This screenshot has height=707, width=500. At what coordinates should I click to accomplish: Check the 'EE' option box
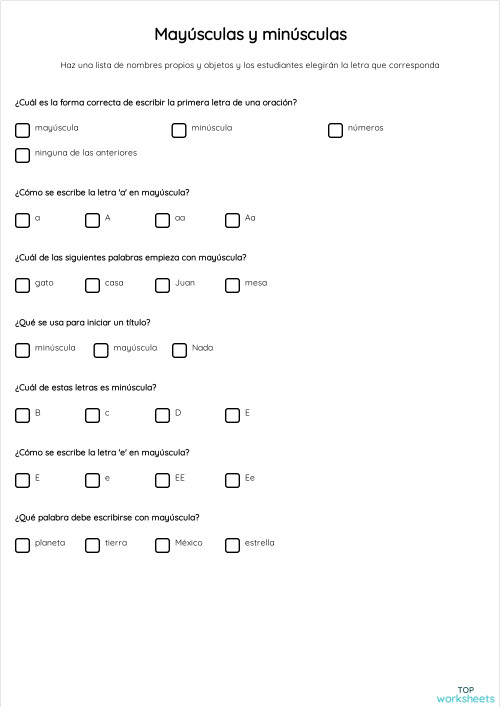click(x=162, y=480)
